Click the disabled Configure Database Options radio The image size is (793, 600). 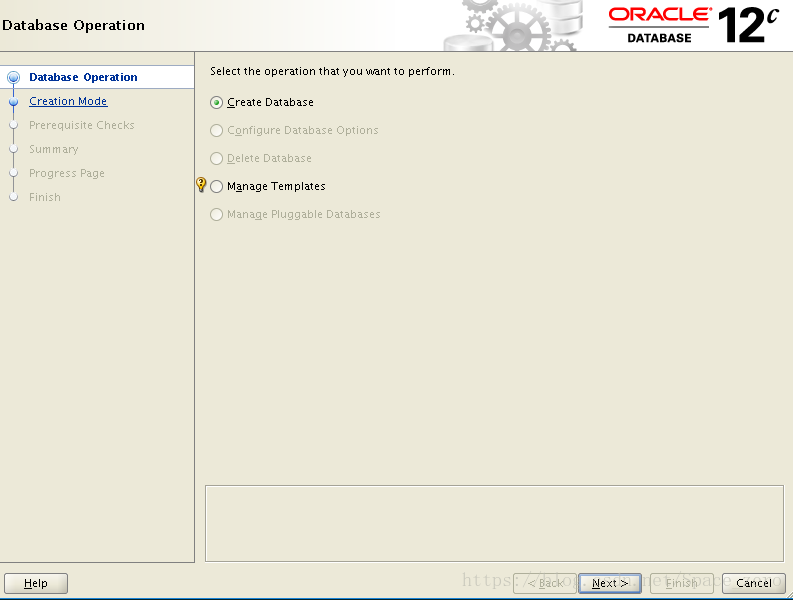pyautogui.click(x=216, y=131)
